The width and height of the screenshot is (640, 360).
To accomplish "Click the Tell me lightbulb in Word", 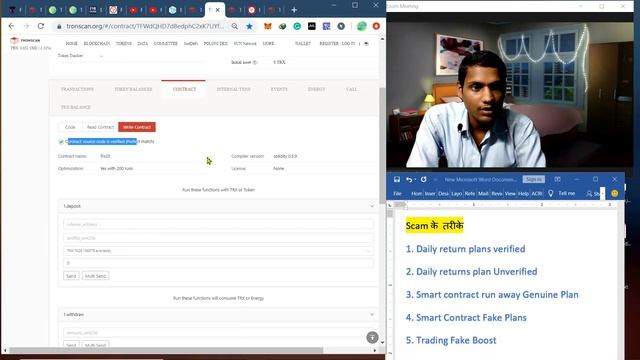I will (x=551, y=193).
